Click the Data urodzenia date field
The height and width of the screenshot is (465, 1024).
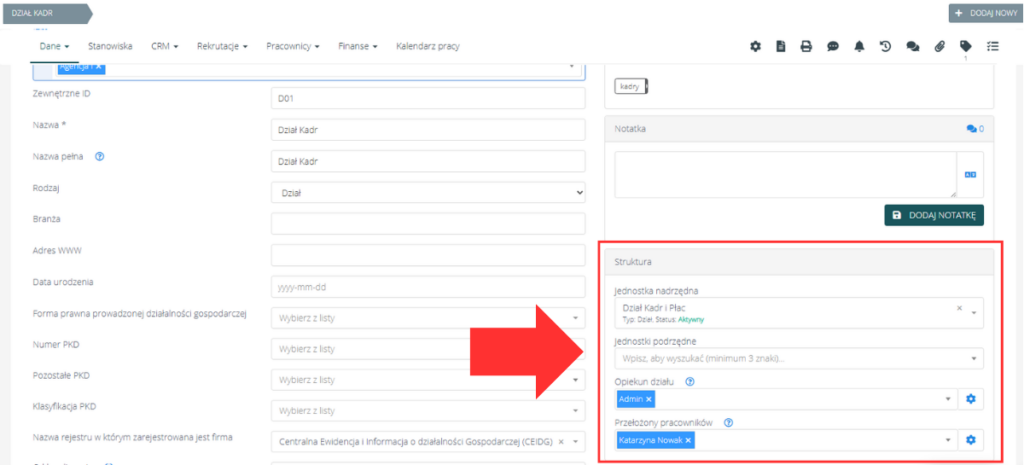pos(428,287)
